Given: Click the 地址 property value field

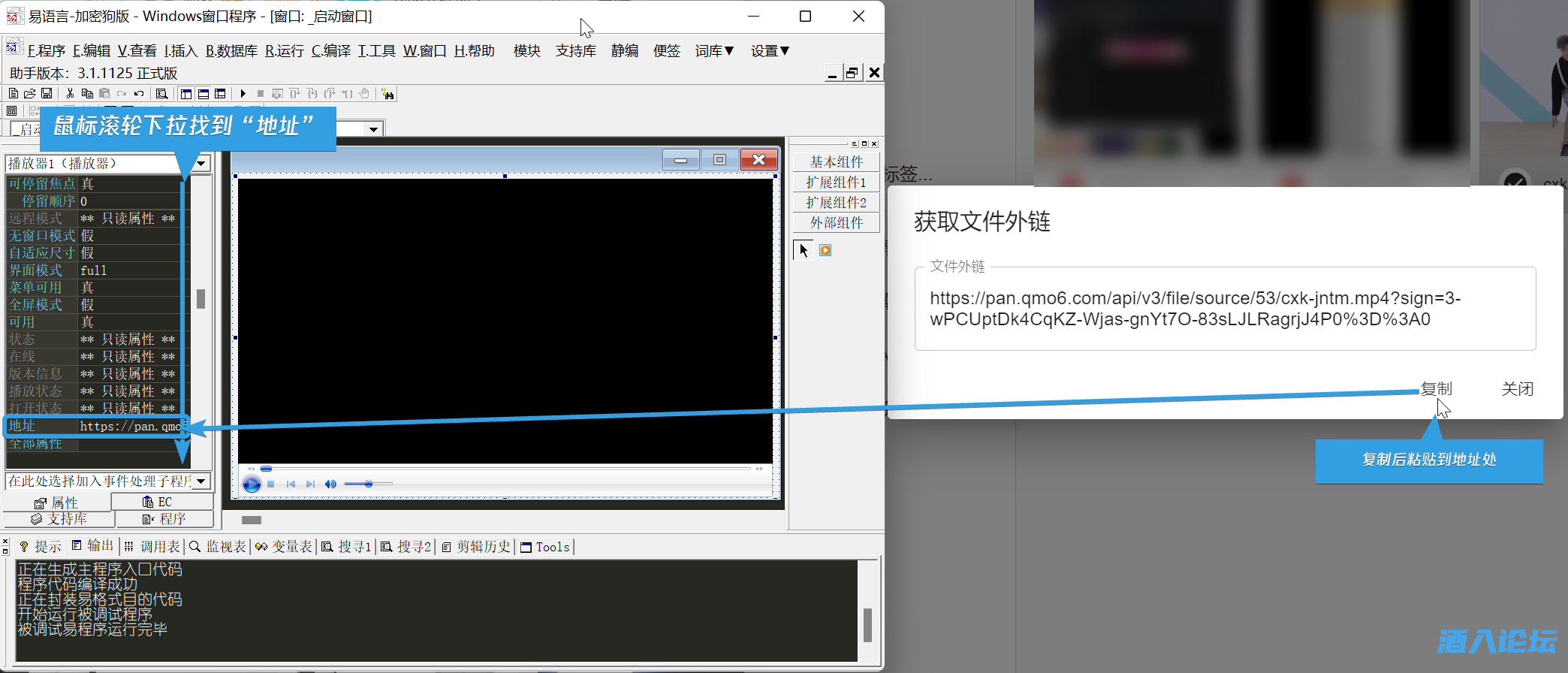Looking at the screenshot, I should pyautogui.click(x=130, y=427).
